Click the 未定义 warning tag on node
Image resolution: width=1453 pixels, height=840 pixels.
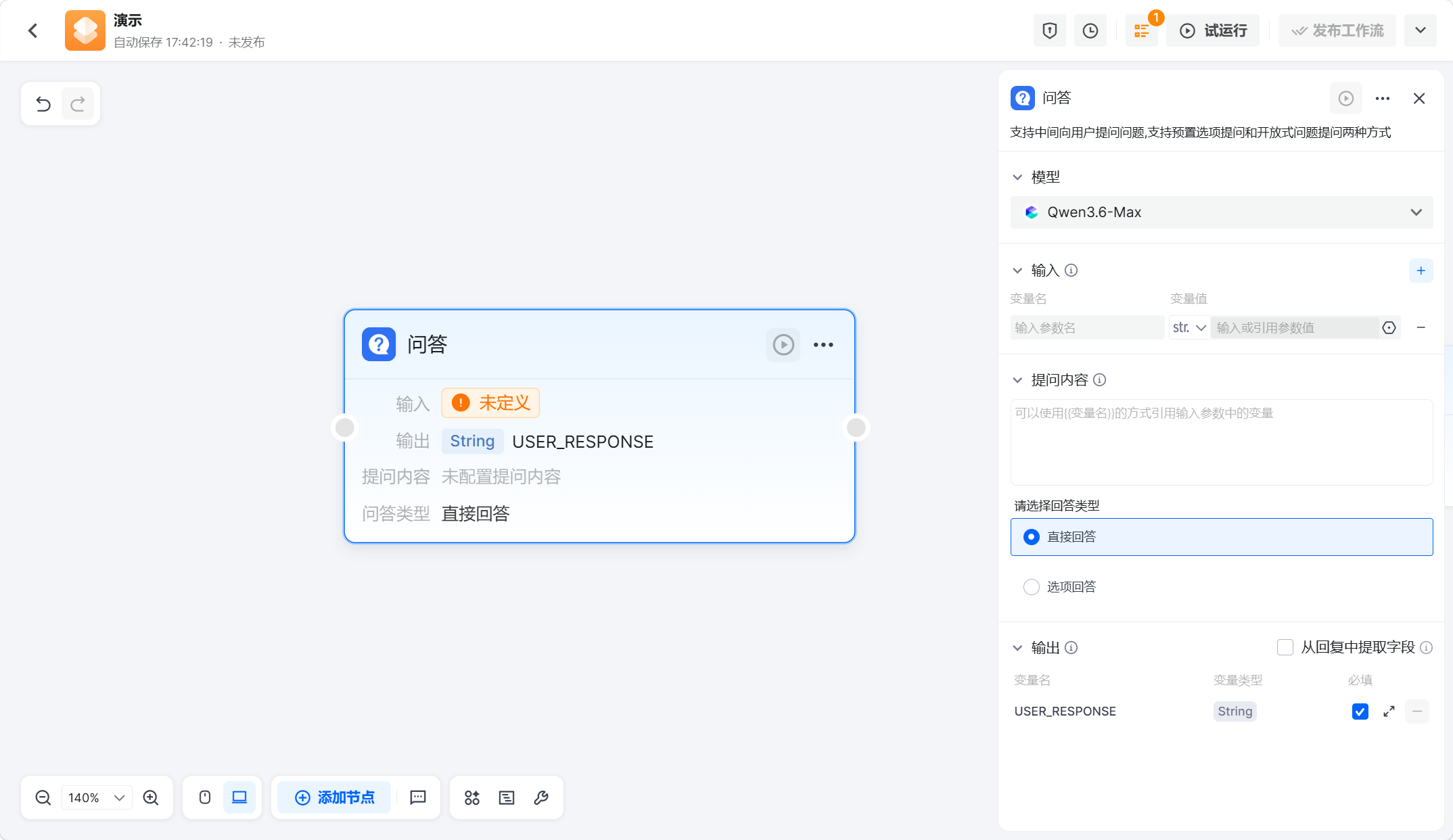pos(490,403)
